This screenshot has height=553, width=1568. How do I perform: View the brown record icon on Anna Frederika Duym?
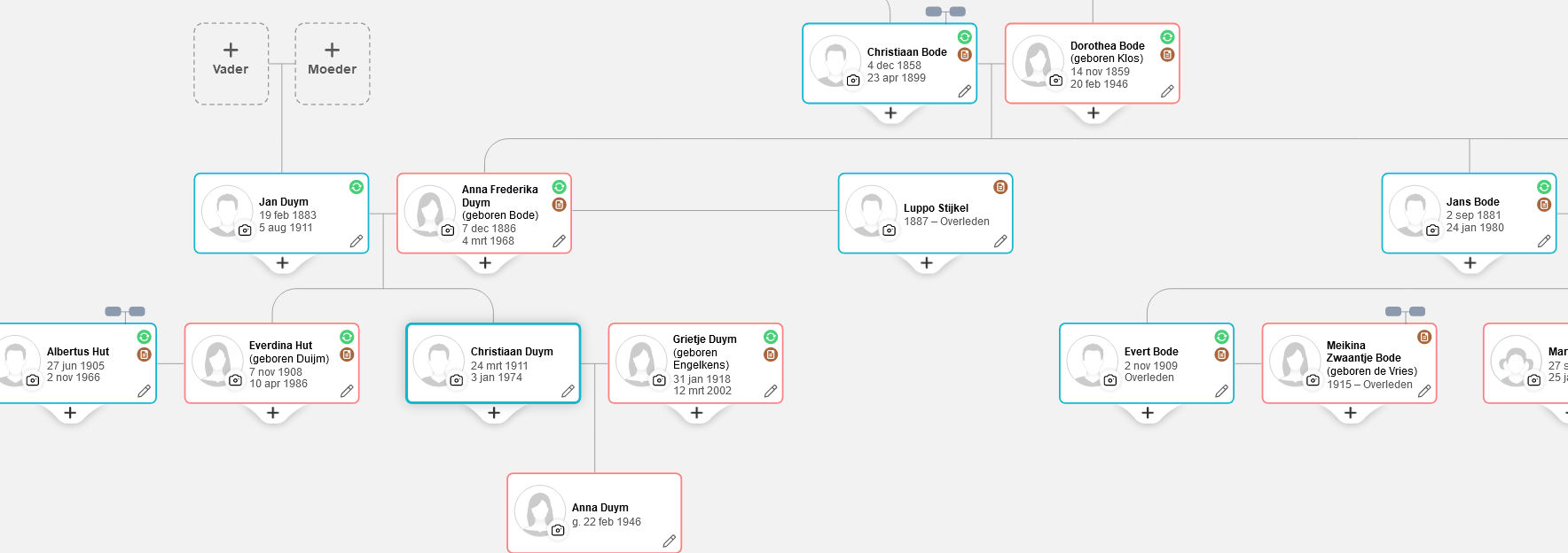559,205
